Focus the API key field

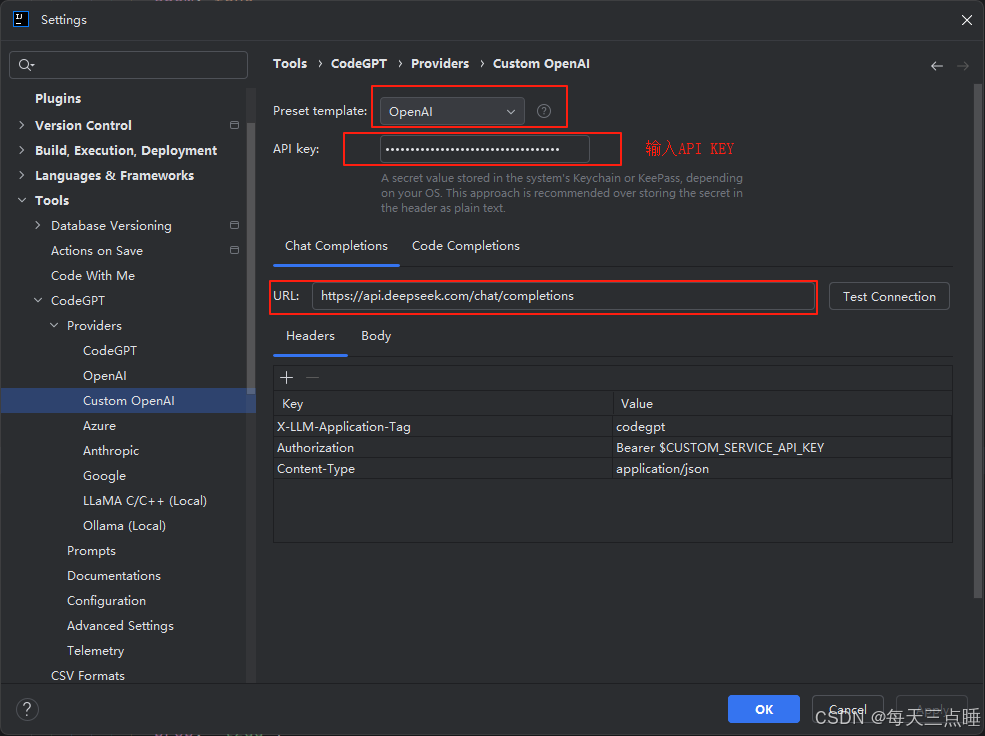tap(484, 149)
